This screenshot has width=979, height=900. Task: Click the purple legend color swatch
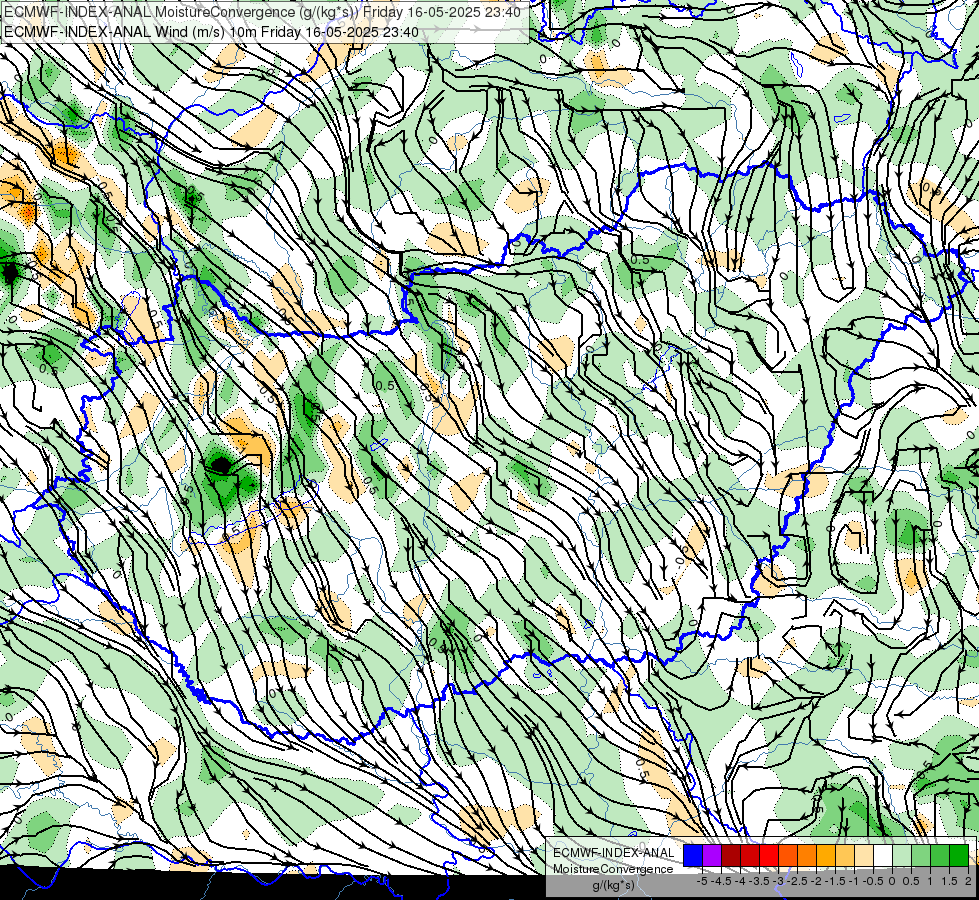pos(712,855)
